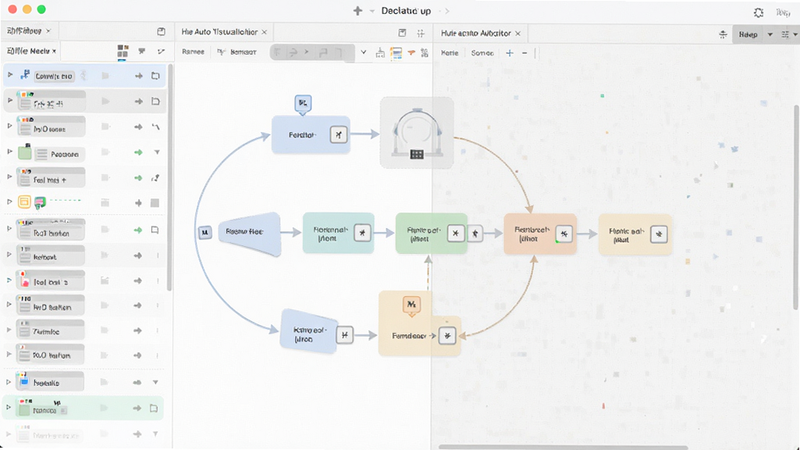
Task: Click the right panel vertical scrollbar
Action: [x=796, y=207]
